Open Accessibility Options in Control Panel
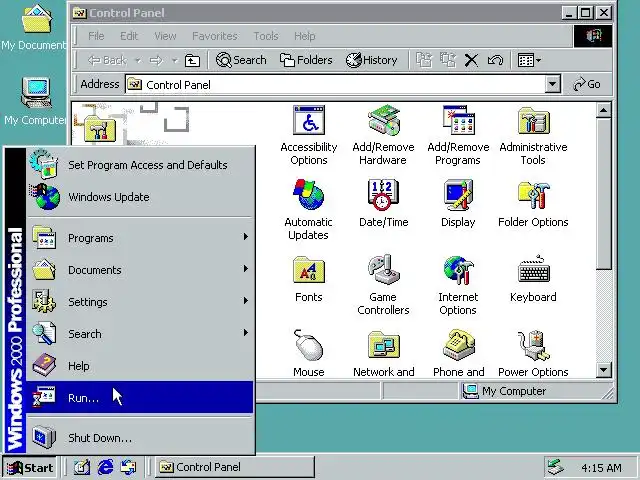Viewport: 640px width, 480px height. point(309,135)
